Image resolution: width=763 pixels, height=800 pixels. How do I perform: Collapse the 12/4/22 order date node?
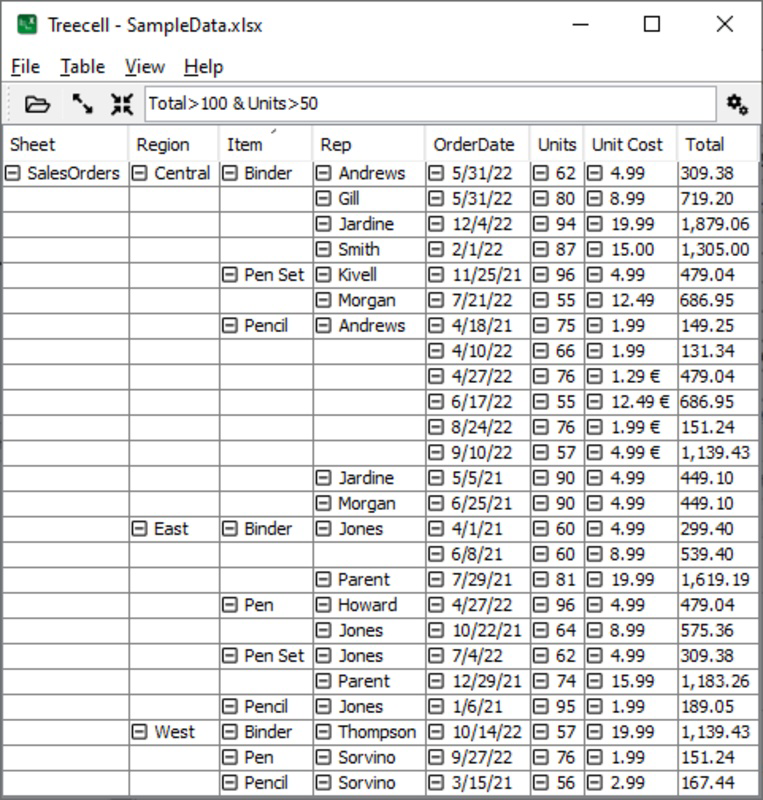tap(436, 224)
